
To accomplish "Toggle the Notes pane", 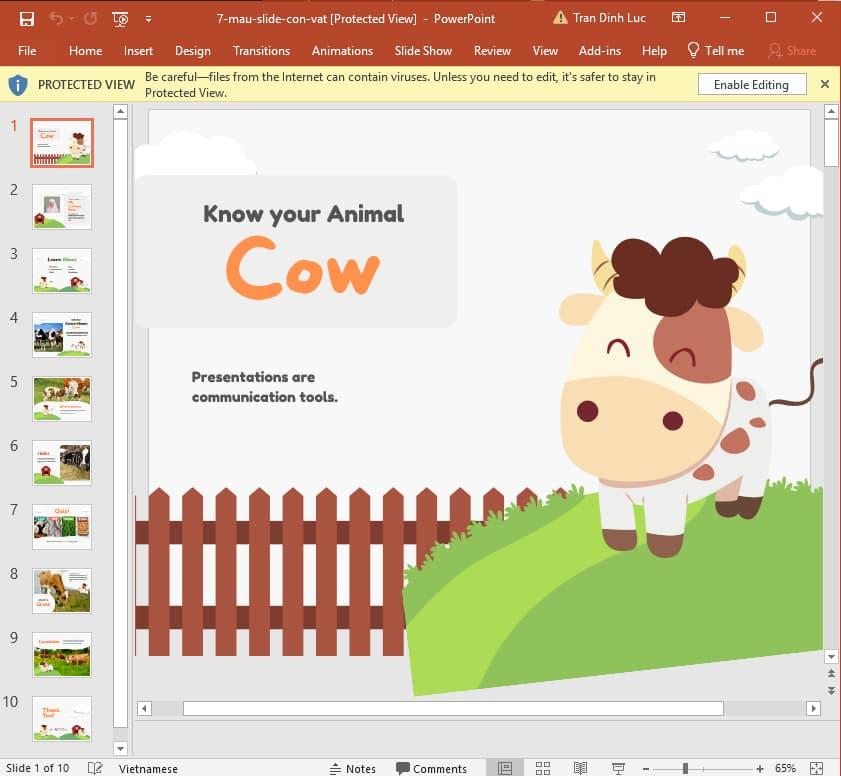I will [353, 768].
